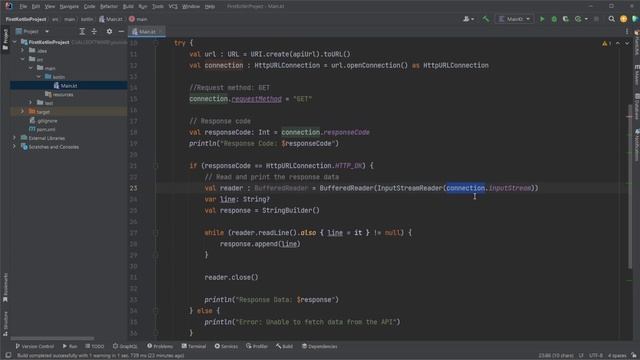Viewport: 640px width, 360px height.
Task: Open Bookmarks tool window stripe
Action: tap(5, 288)
